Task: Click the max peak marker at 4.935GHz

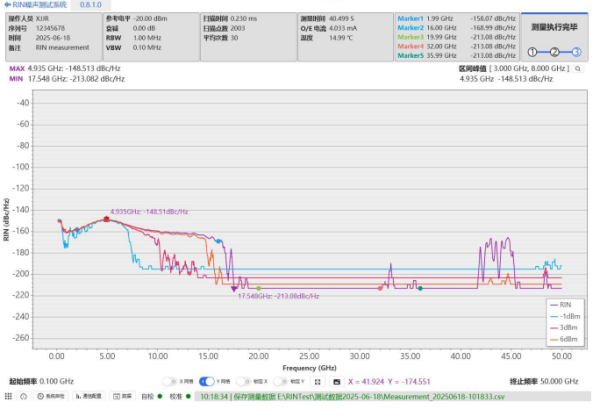Action: pos(106,218)
